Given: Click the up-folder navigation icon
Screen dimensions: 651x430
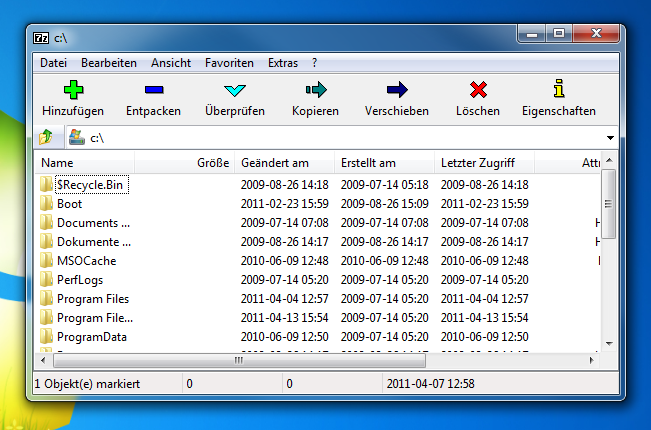Looking at the screenshot, I should point(46,137).
